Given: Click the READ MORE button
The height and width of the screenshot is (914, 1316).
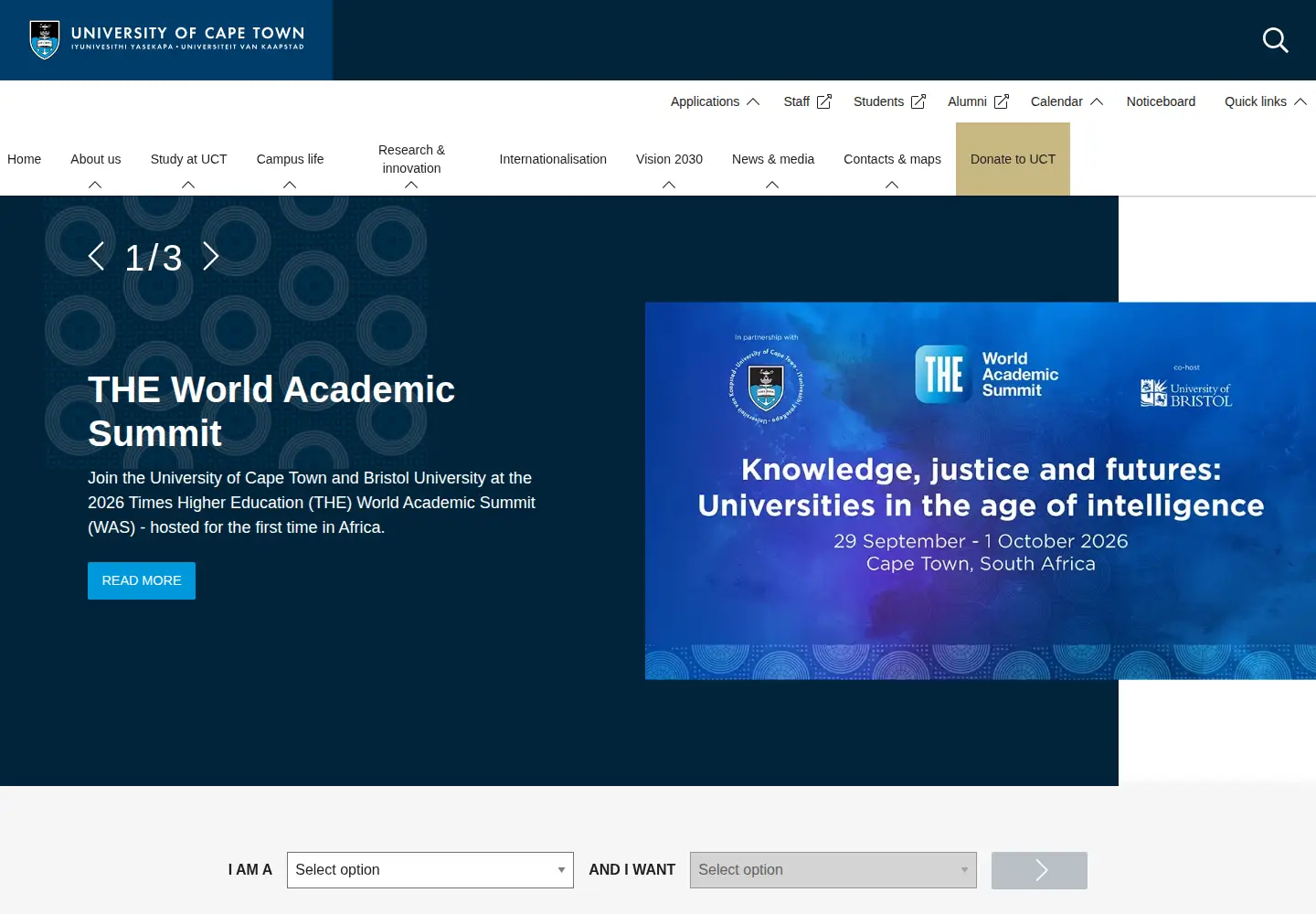Looking at the screenshot, I should pos(142,580).
